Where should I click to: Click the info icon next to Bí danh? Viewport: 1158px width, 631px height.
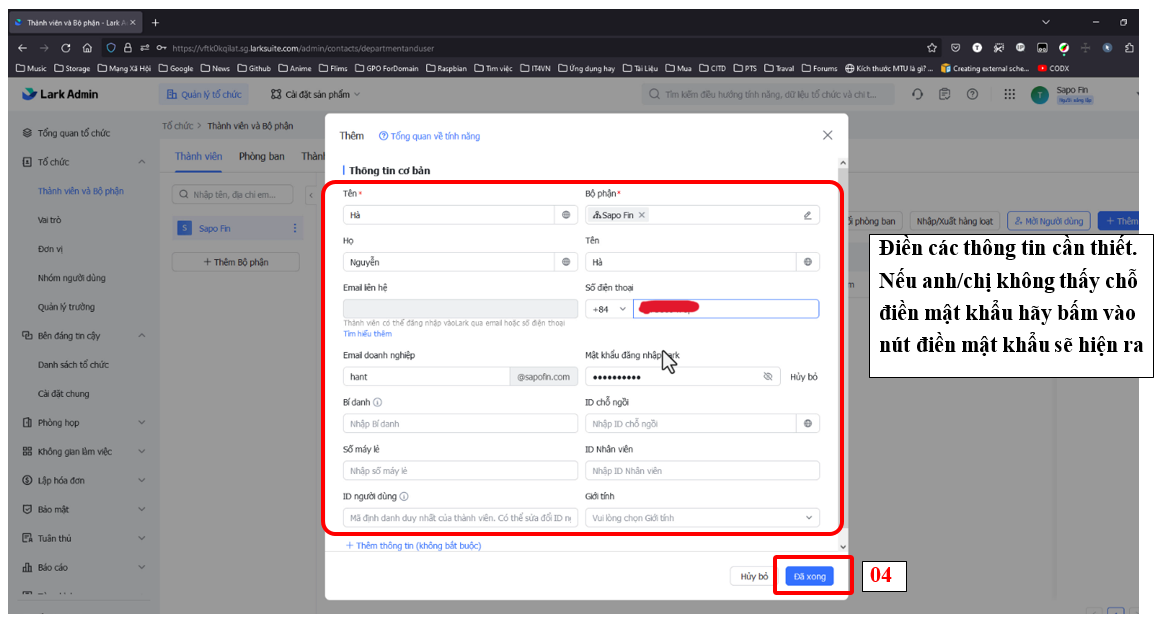[377, 403]
